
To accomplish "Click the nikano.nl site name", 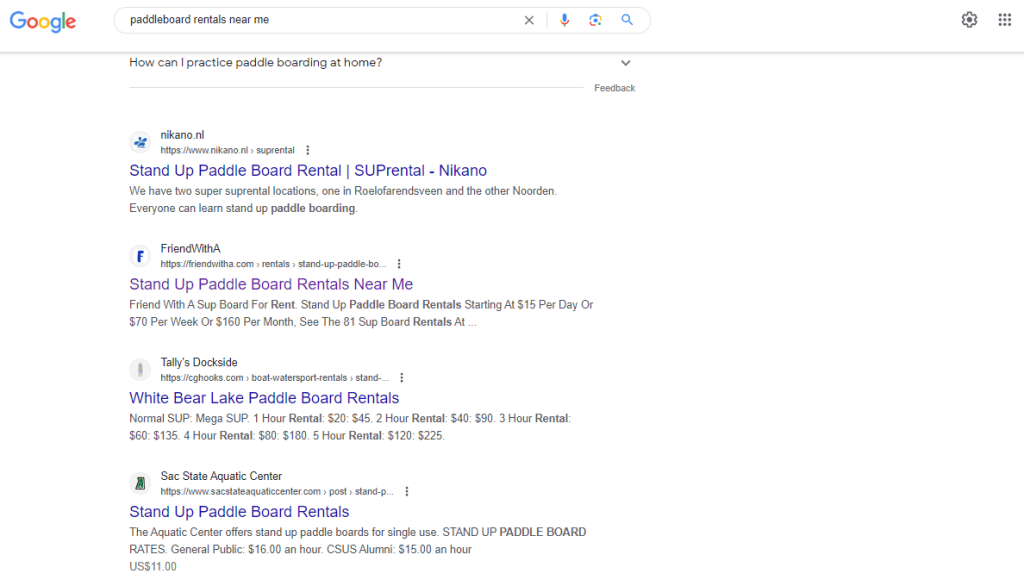I will tap(182, 135).
